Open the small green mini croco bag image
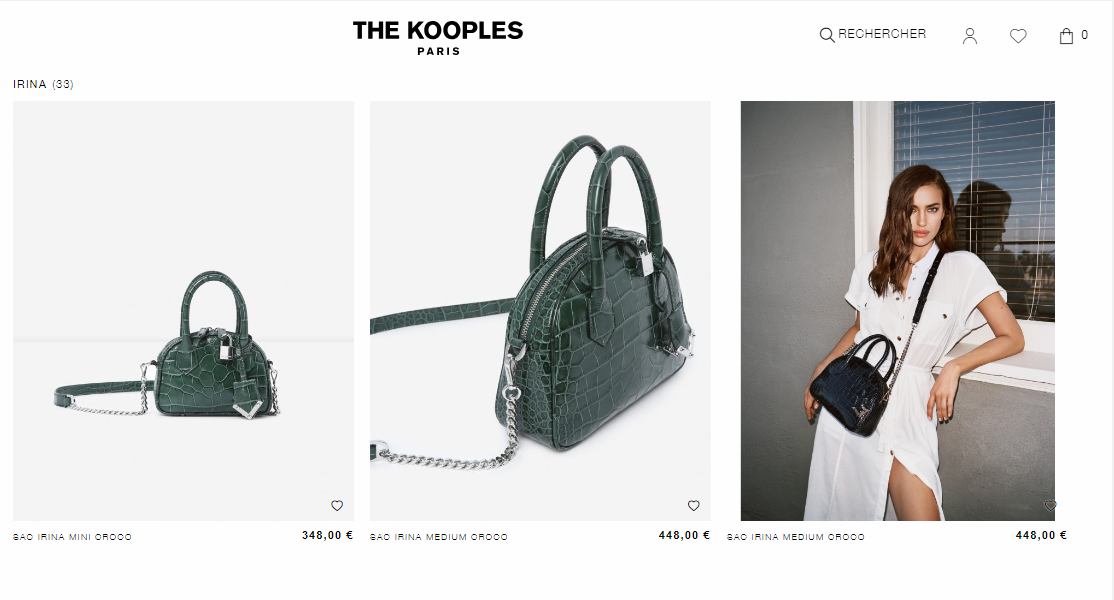The image size is (1114, 600). point(183,310)
